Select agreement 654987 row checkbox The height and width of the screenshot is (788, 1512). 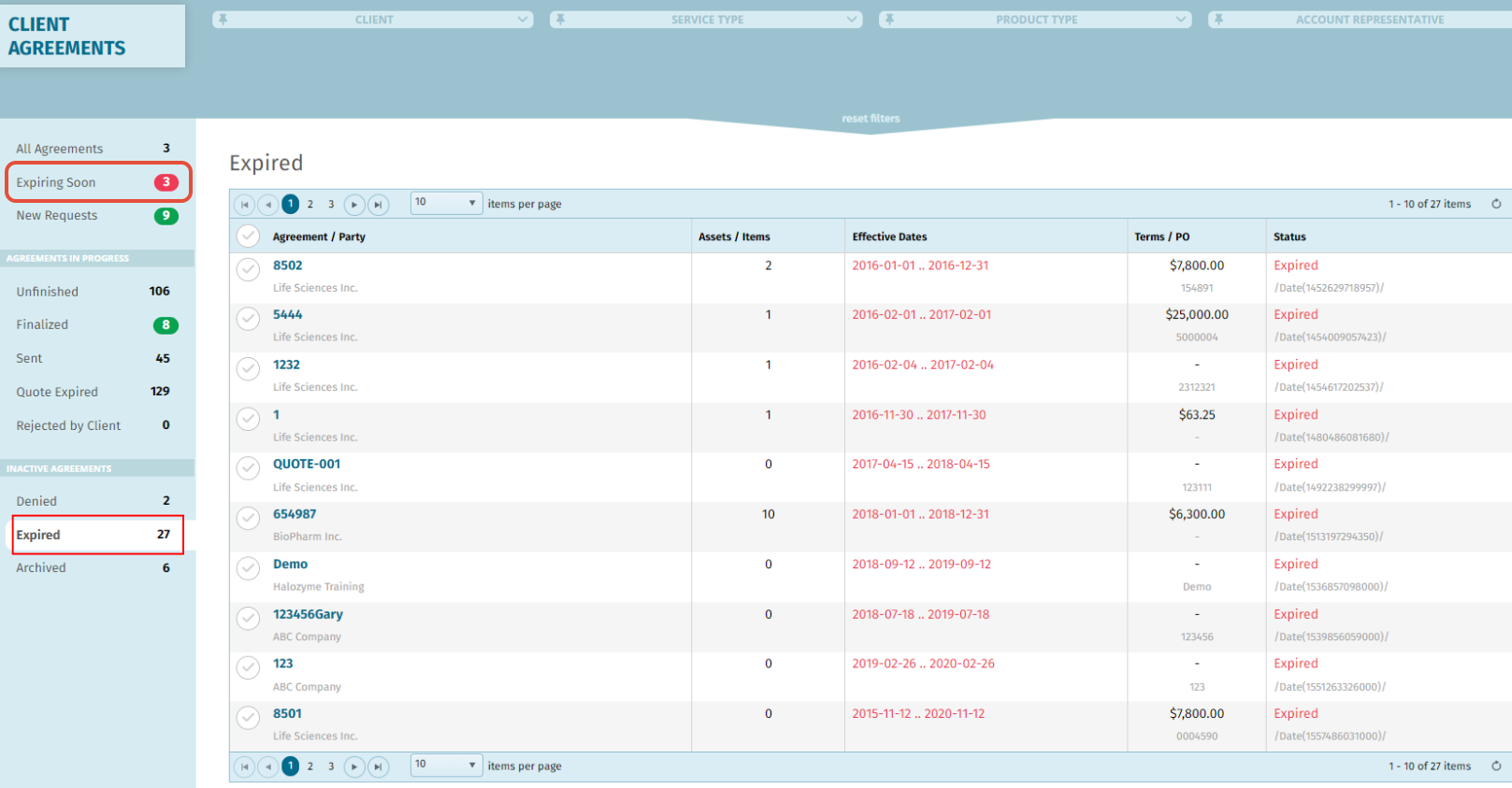(248, 518)
